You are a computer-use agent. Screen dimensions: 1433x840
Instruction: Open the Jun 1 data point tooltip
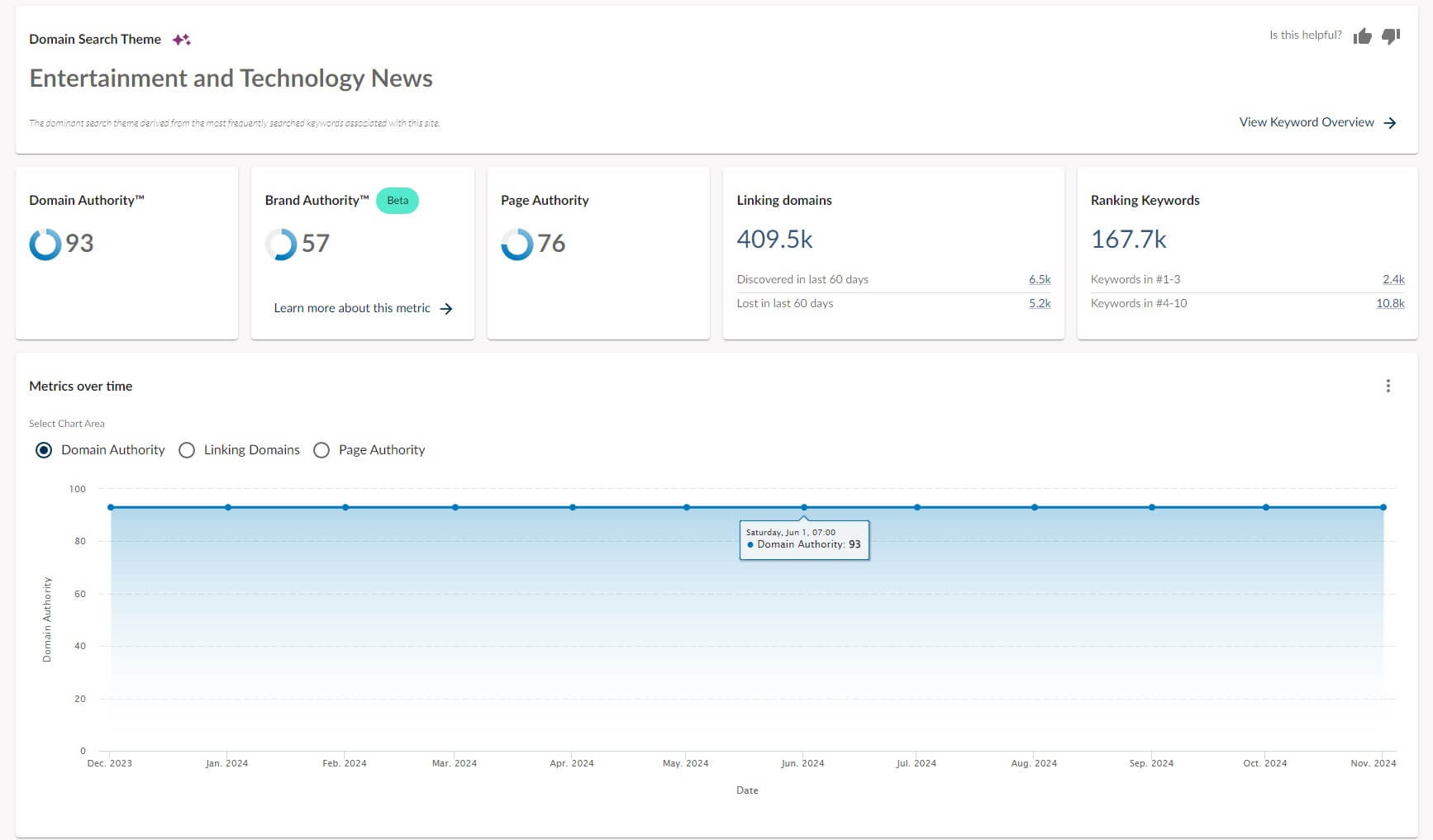pos(802,507)
